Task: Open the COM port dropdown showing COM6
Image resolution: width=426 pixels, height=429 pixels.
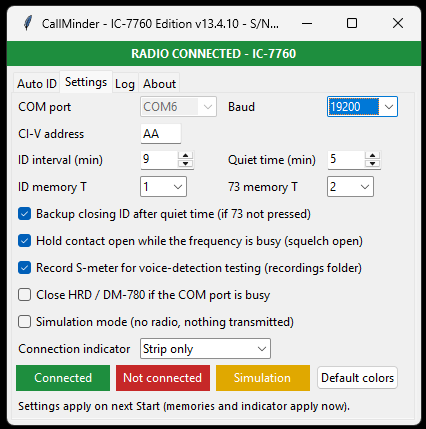Action: click(x=178, y=107)
